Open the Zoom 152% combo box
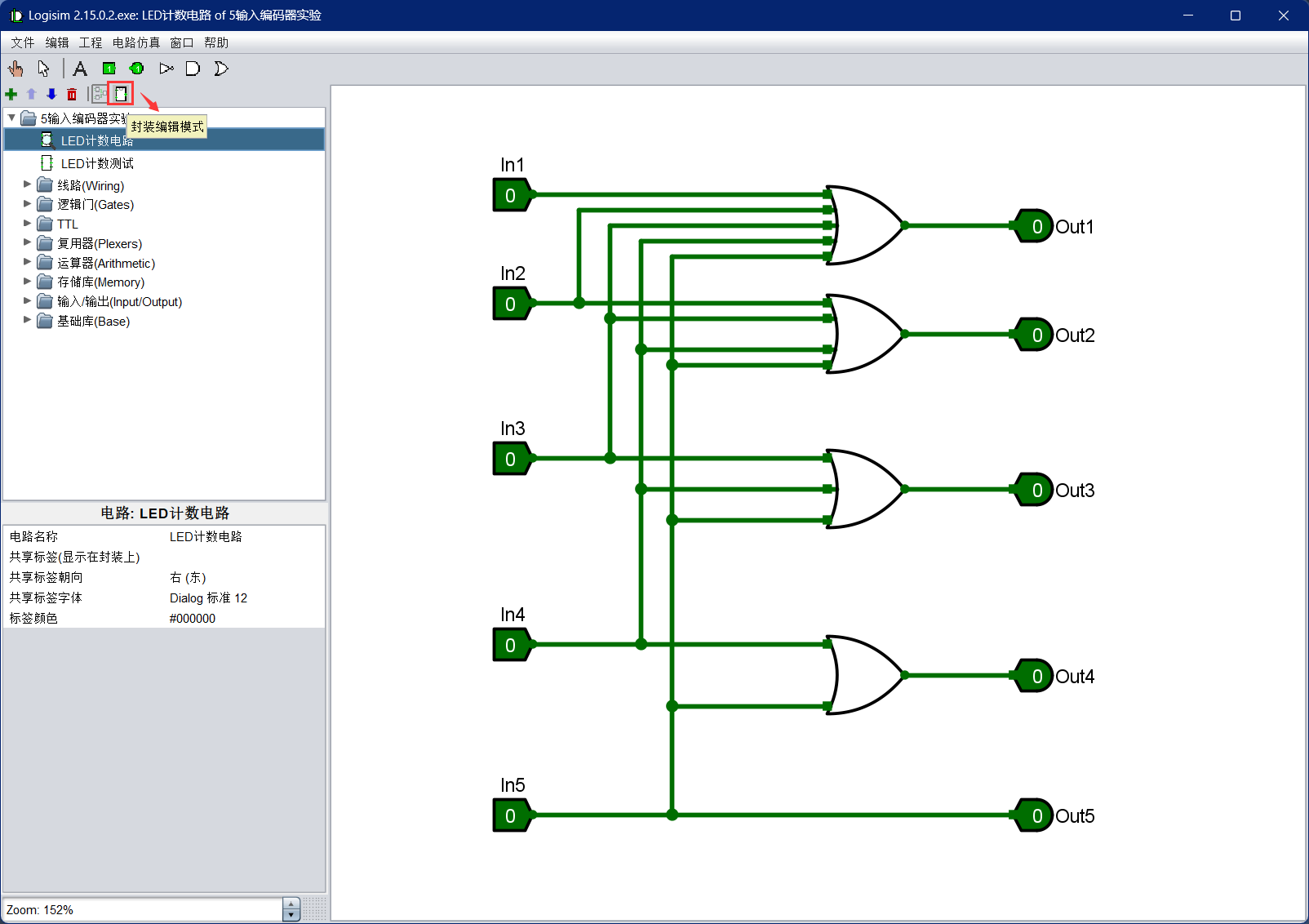Image resolution: width=1309 pixels, height=924 pixels. (x=143, y=909)
